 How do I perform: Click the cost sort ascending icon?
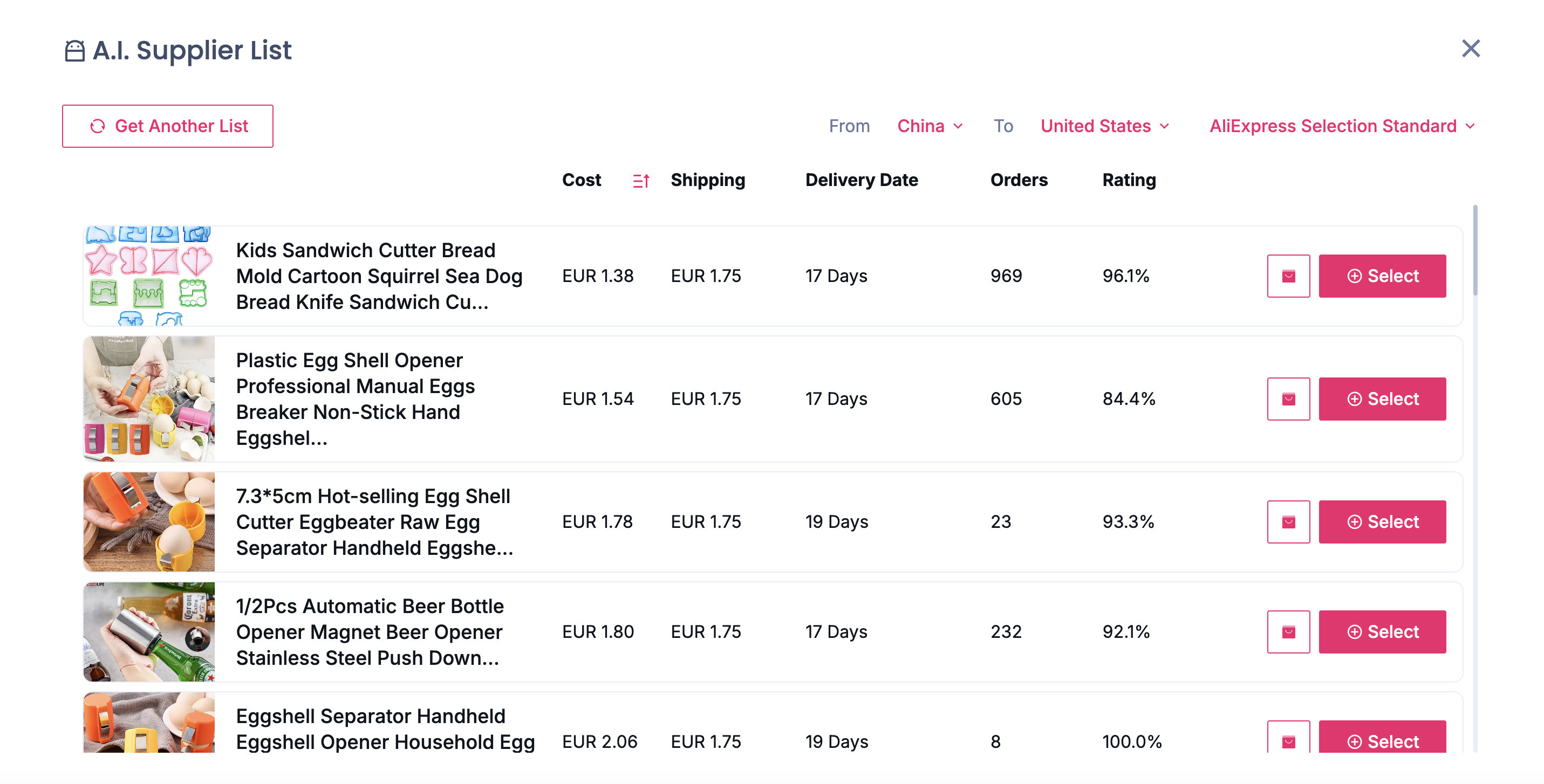pos(641,180)
